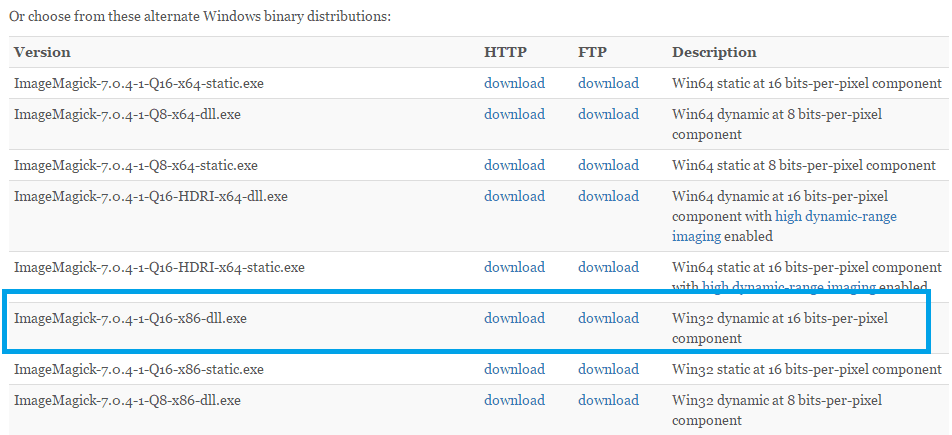
Task: Open FTP download for Q8-x64-static.exe
Action: pyautogui.click(x=608, y=165)
